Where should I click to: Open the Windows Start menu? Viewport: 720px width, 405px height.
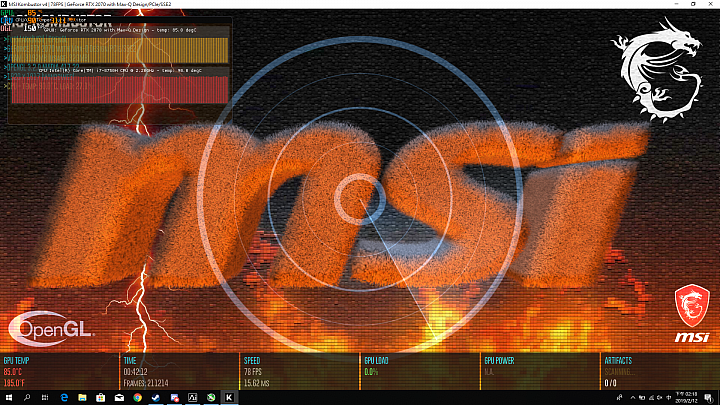[9, 398]
